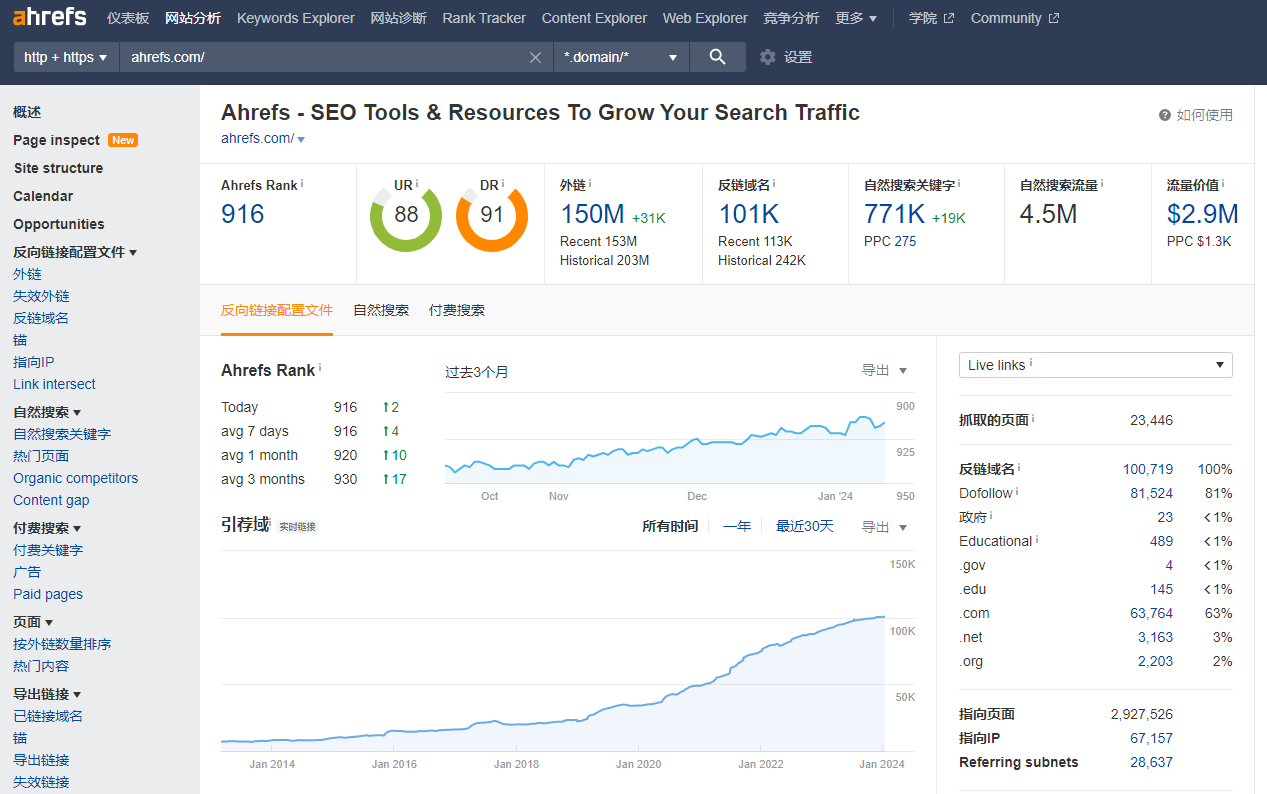Collapse the 导出链接 sidebar section

pos(47,694)
